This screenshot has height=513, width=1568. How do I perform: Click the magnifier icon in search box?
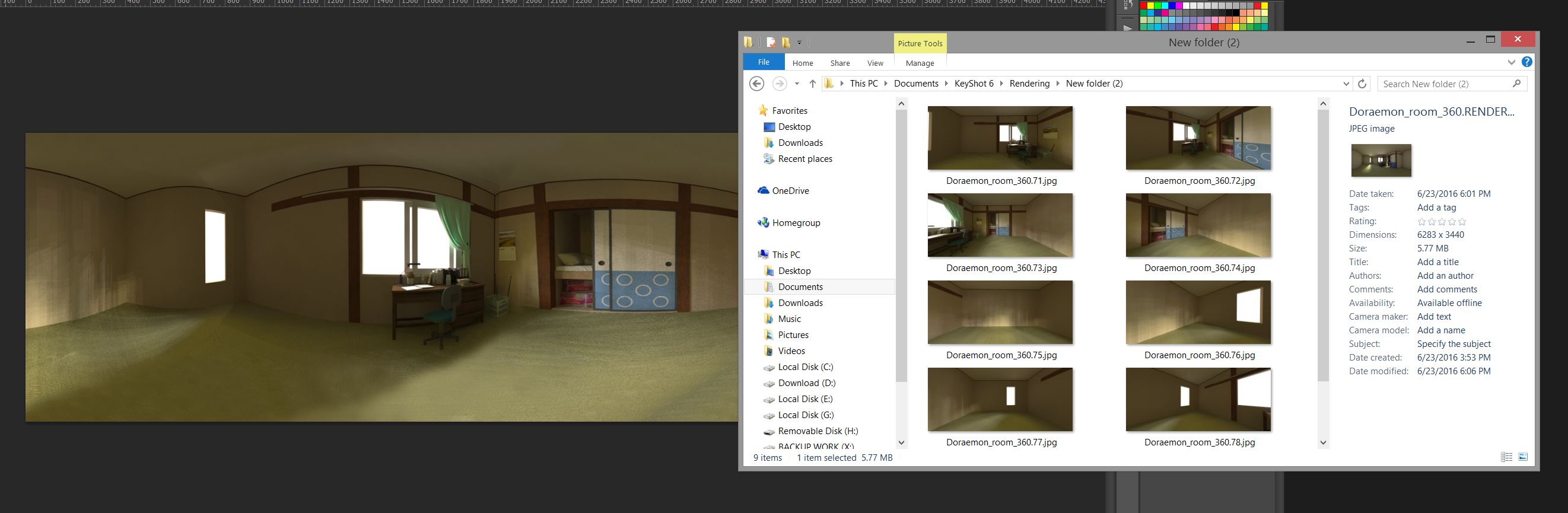[x=1516, y=84]
